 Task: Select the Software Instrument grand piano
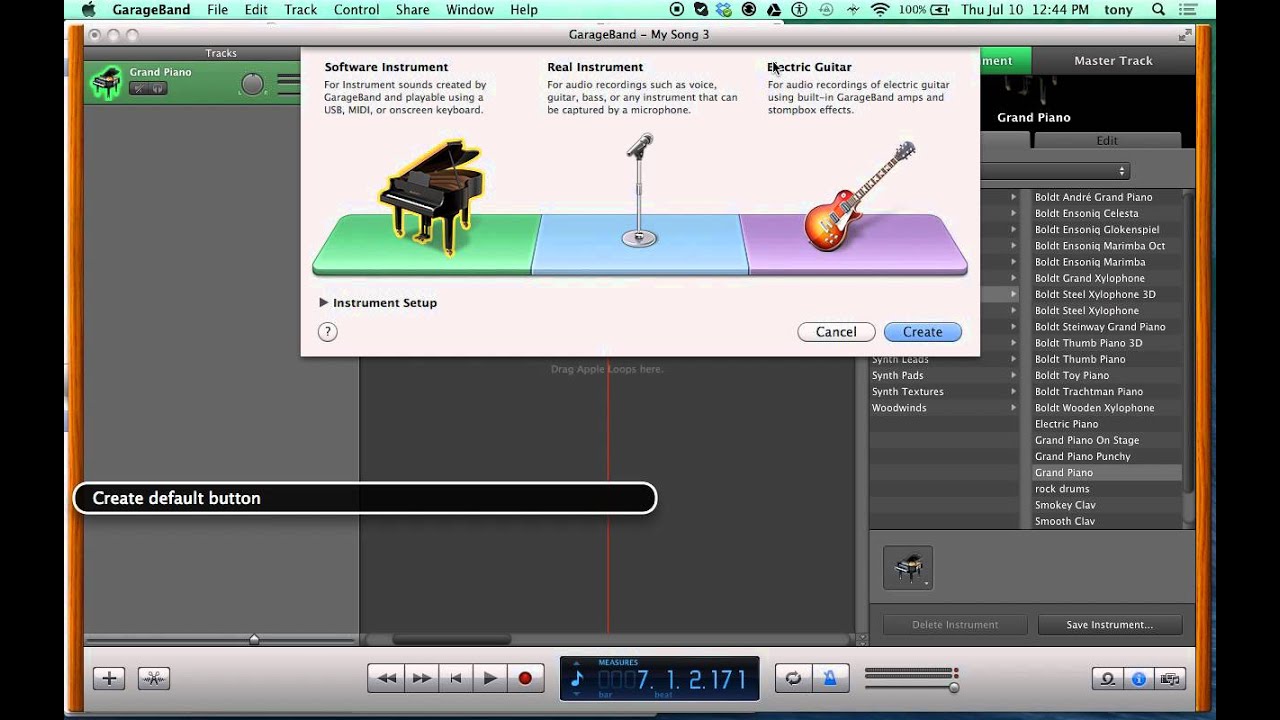pos(431,196)
